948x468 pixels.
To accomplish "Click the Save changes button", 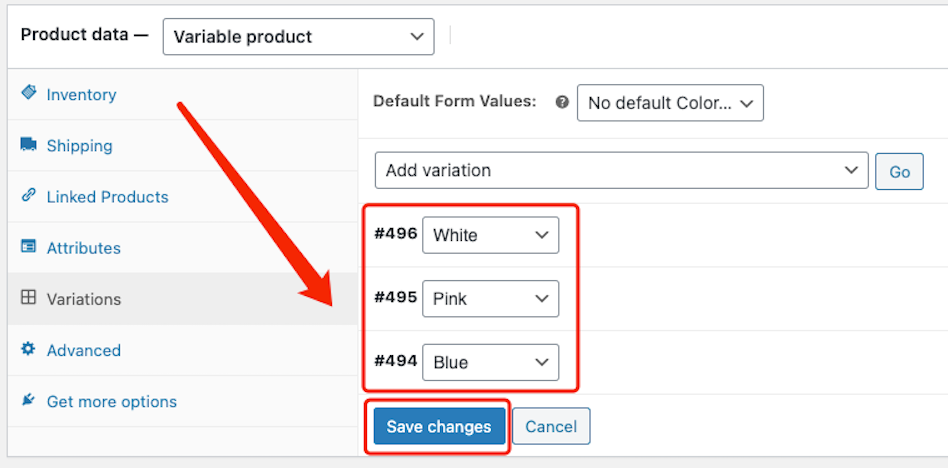I will (439, 427).
